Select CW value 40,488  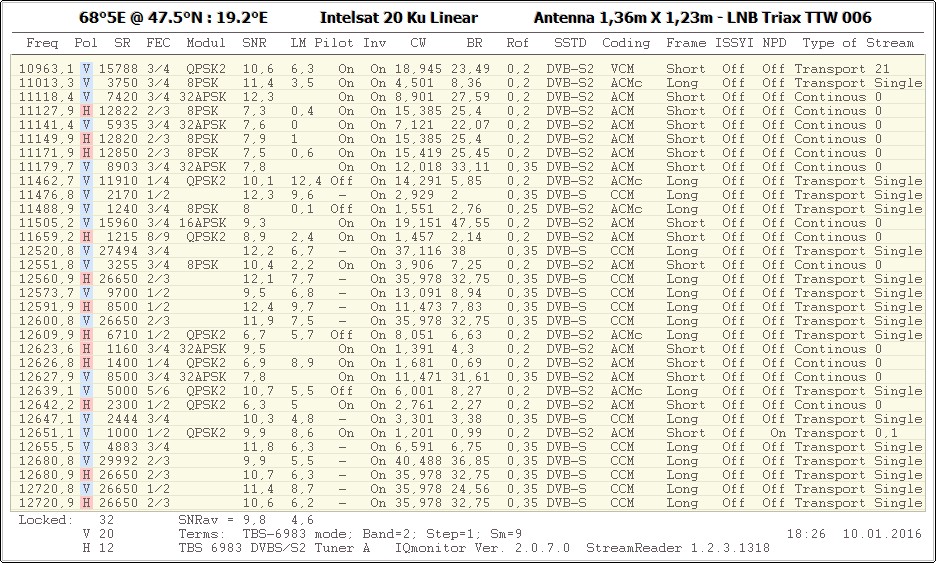tap(418, 461)
